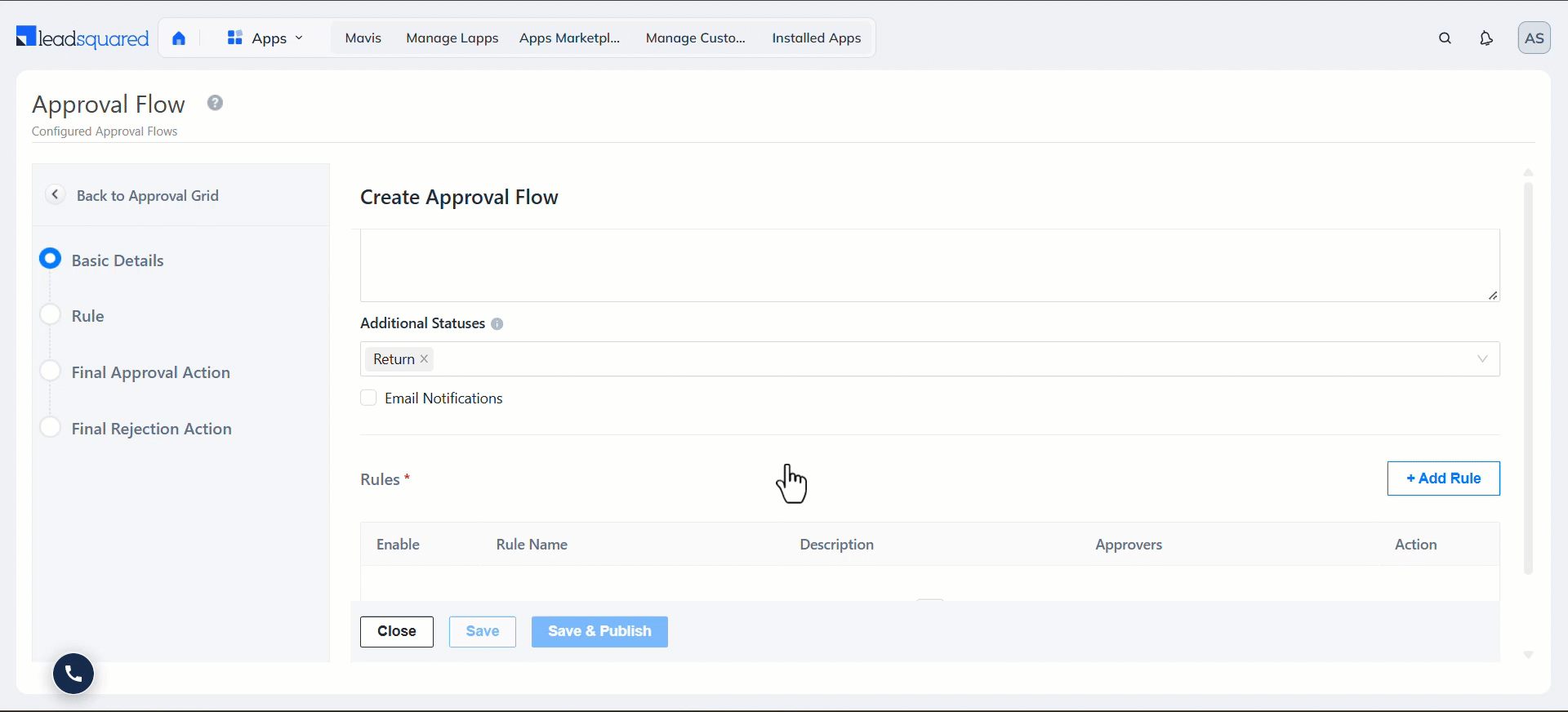The width and height of the screenshot is (1568, 712).
Task: Click the Additional Statuses info icon
Action: pos(497,324)
